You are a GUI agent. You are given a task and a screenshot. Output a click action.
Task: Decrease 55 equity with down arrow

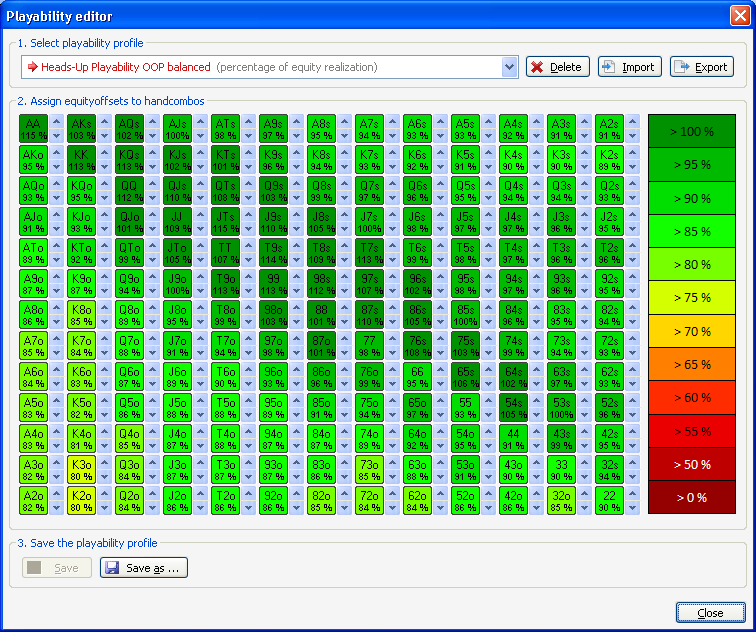pos(489,415)
